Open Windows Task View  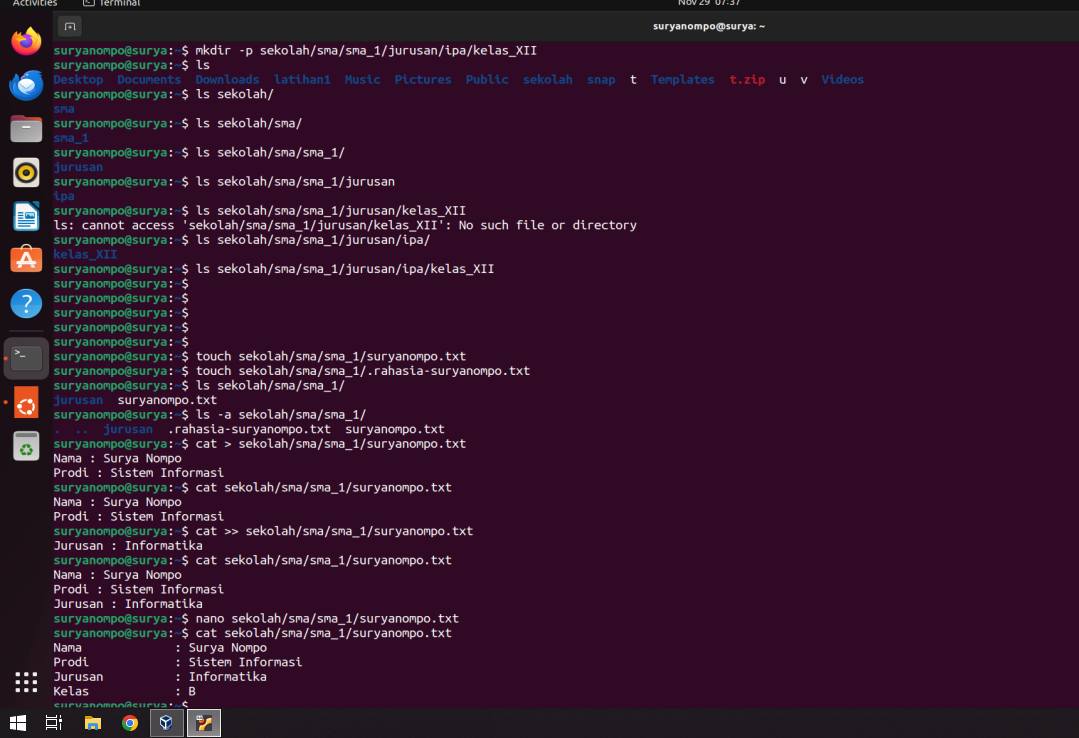click(x=54, y=723)
